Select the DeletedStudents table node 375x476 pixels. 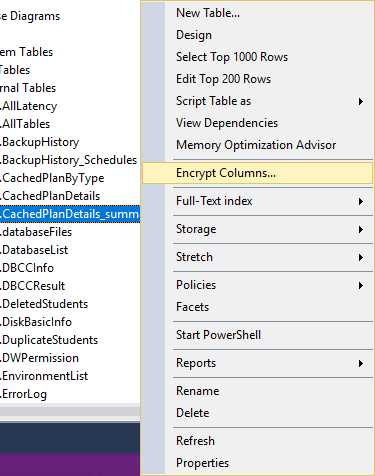tap(44, 304)
